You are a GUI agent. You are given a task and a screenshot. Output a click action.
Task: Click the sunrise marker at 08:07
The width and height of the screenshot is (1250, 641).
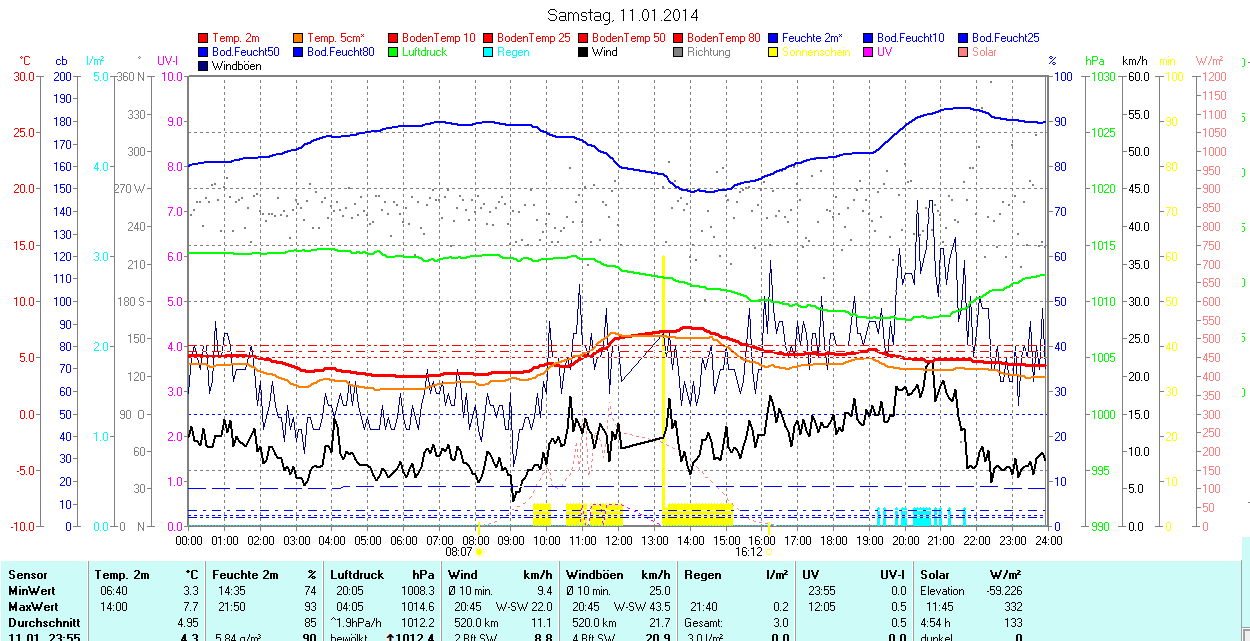tap(479, 551)
